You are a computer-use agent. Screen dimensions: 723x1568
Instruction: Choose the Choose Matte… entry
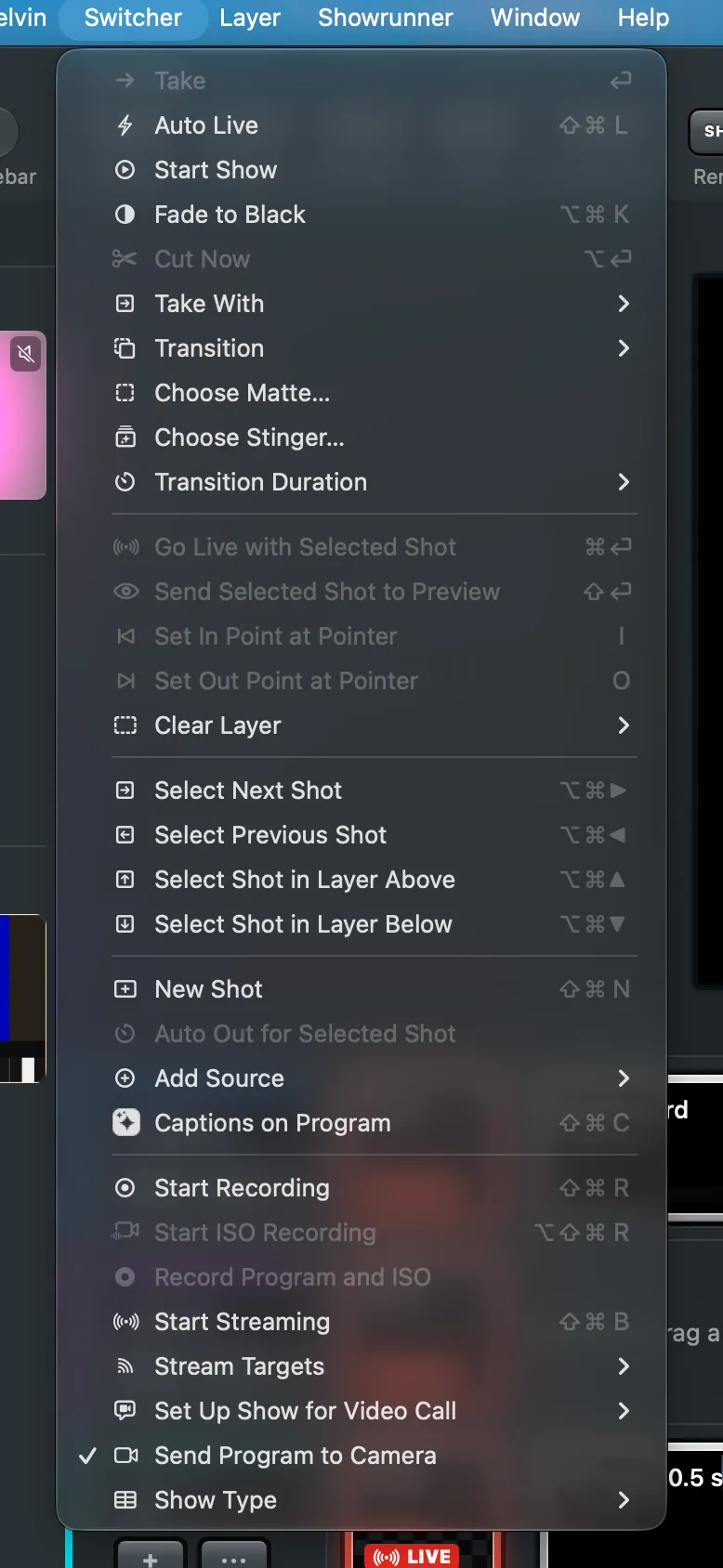[x=361, y=393]
